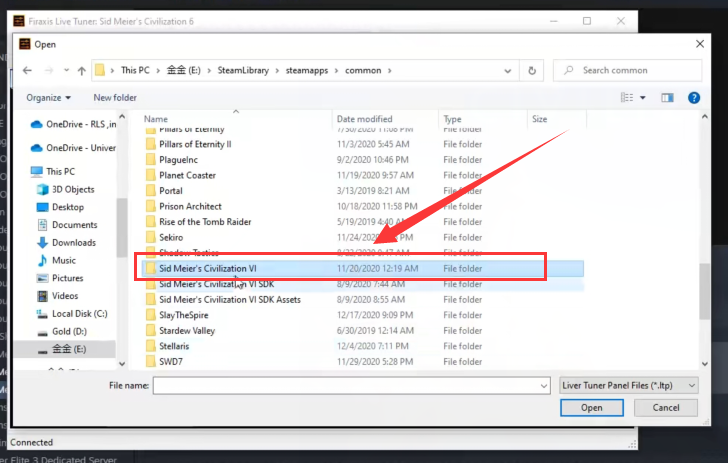Open 3D Objects in sidebar

click(x=65, y=189)
